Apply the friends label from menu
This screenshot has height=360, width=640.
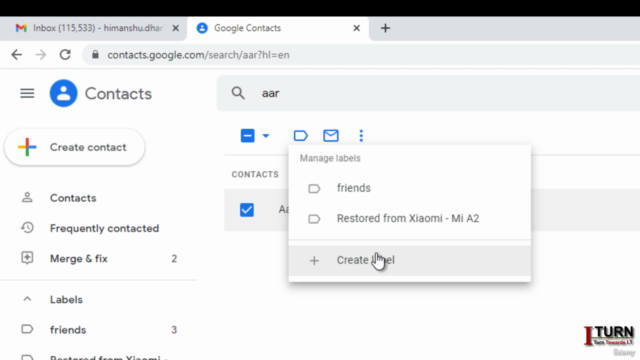[x=409, y=188]
